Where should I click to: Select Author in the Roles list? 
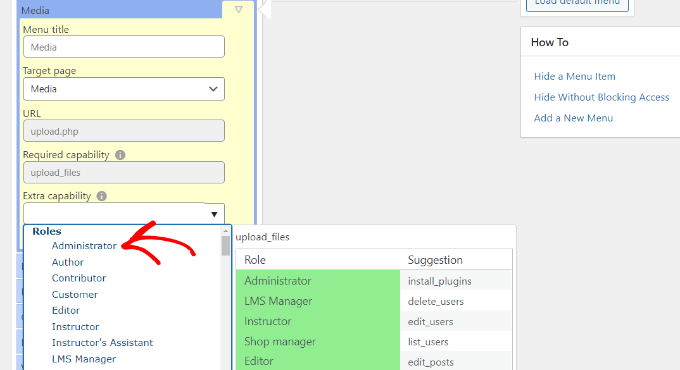point(68,262)
